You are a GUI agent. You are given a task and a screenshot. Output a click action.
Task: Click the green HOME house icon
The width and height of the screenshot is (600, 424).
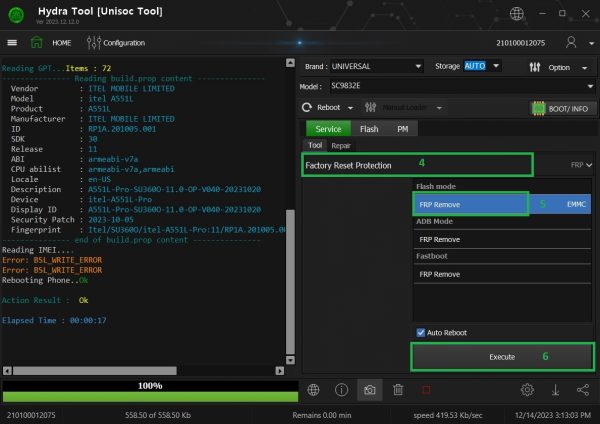coord(36,42)
